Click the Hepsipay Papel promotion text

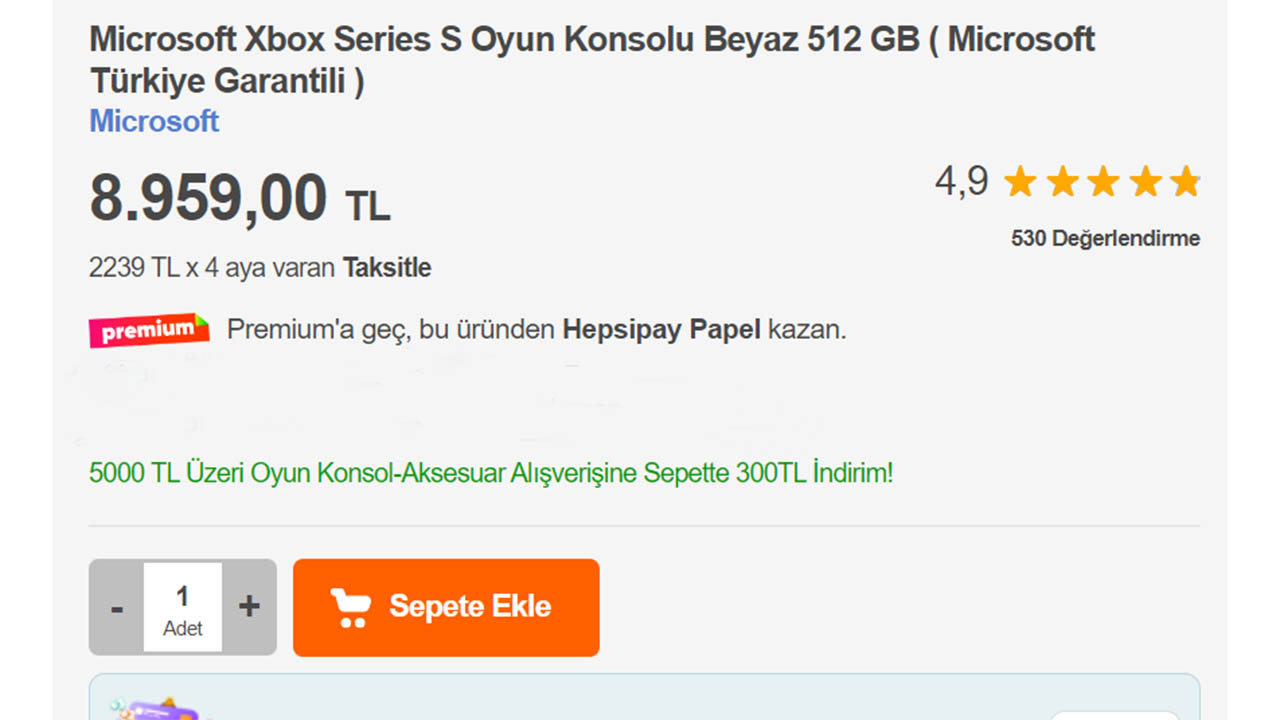point(661,329)
